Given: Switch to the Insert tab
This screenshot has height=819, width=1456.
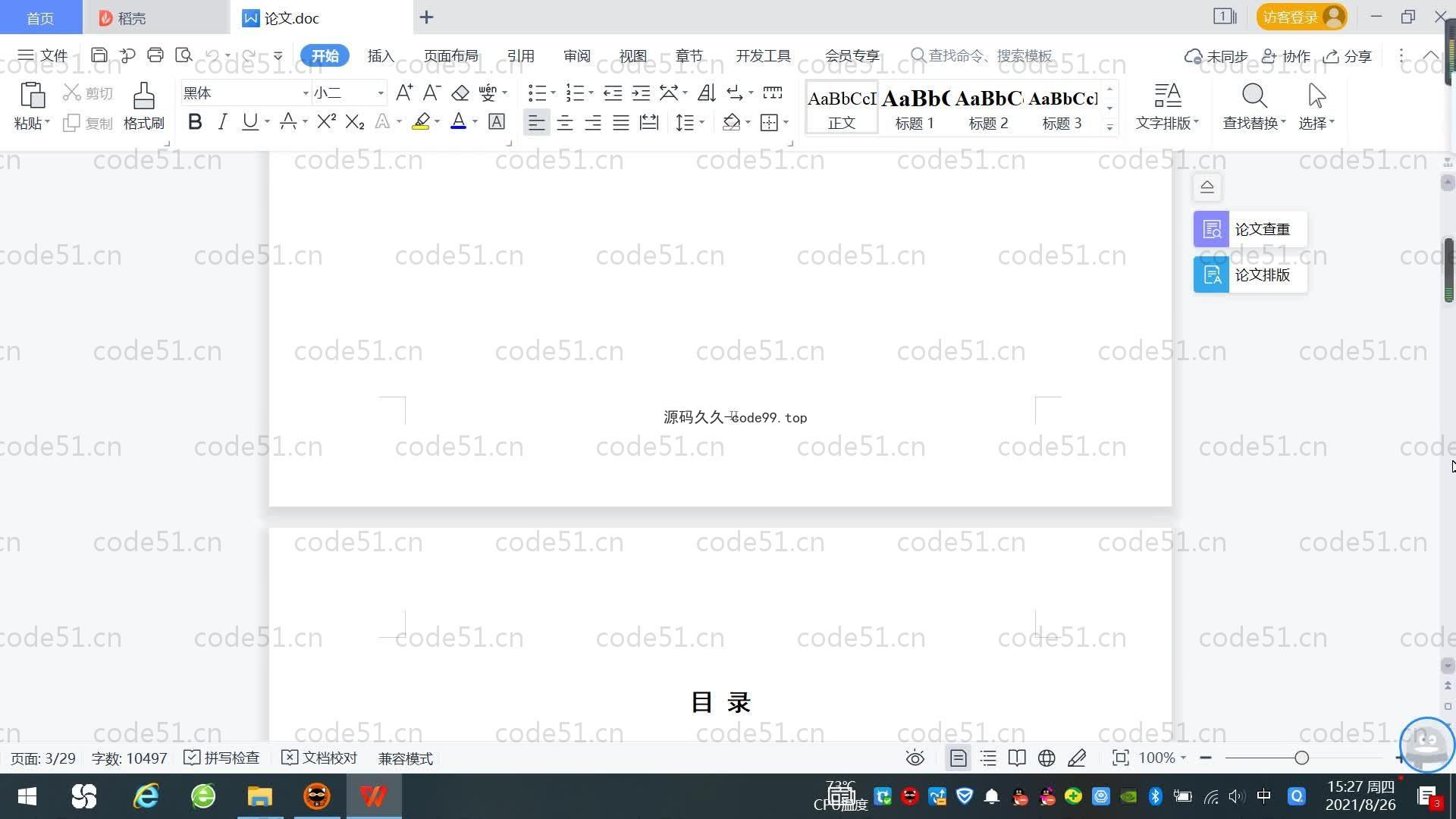Looking at the screenshot, I should [x=381, y=55].
